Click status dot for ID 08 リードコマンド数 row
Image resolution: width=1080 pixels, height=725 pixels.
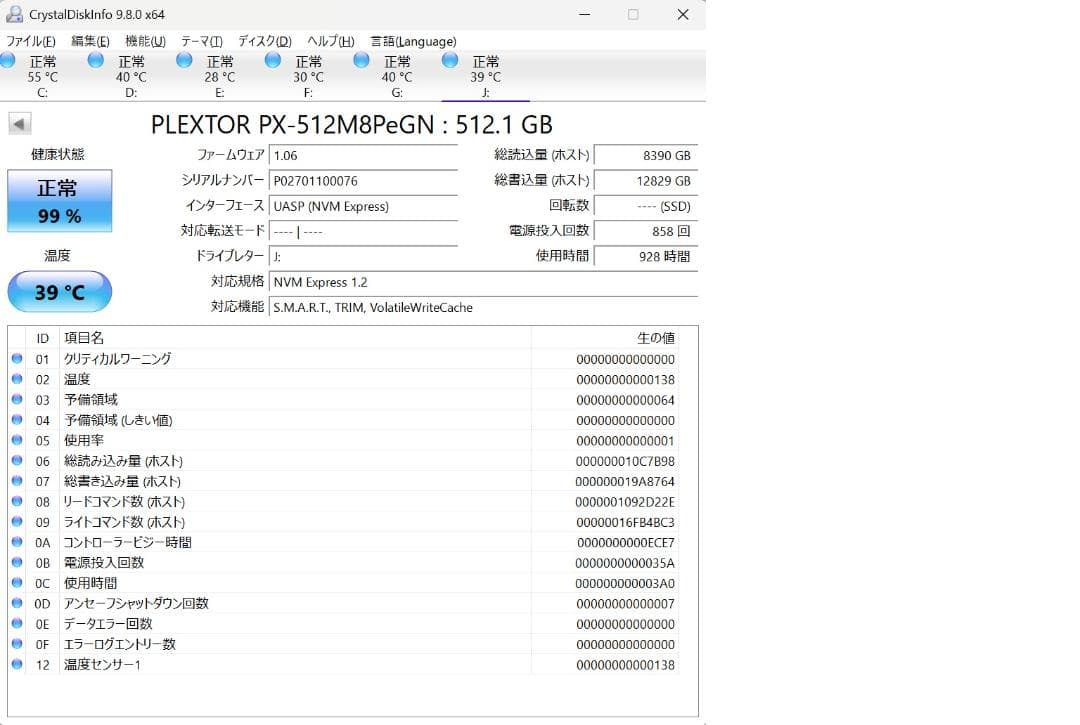click(x=17, y=501)
